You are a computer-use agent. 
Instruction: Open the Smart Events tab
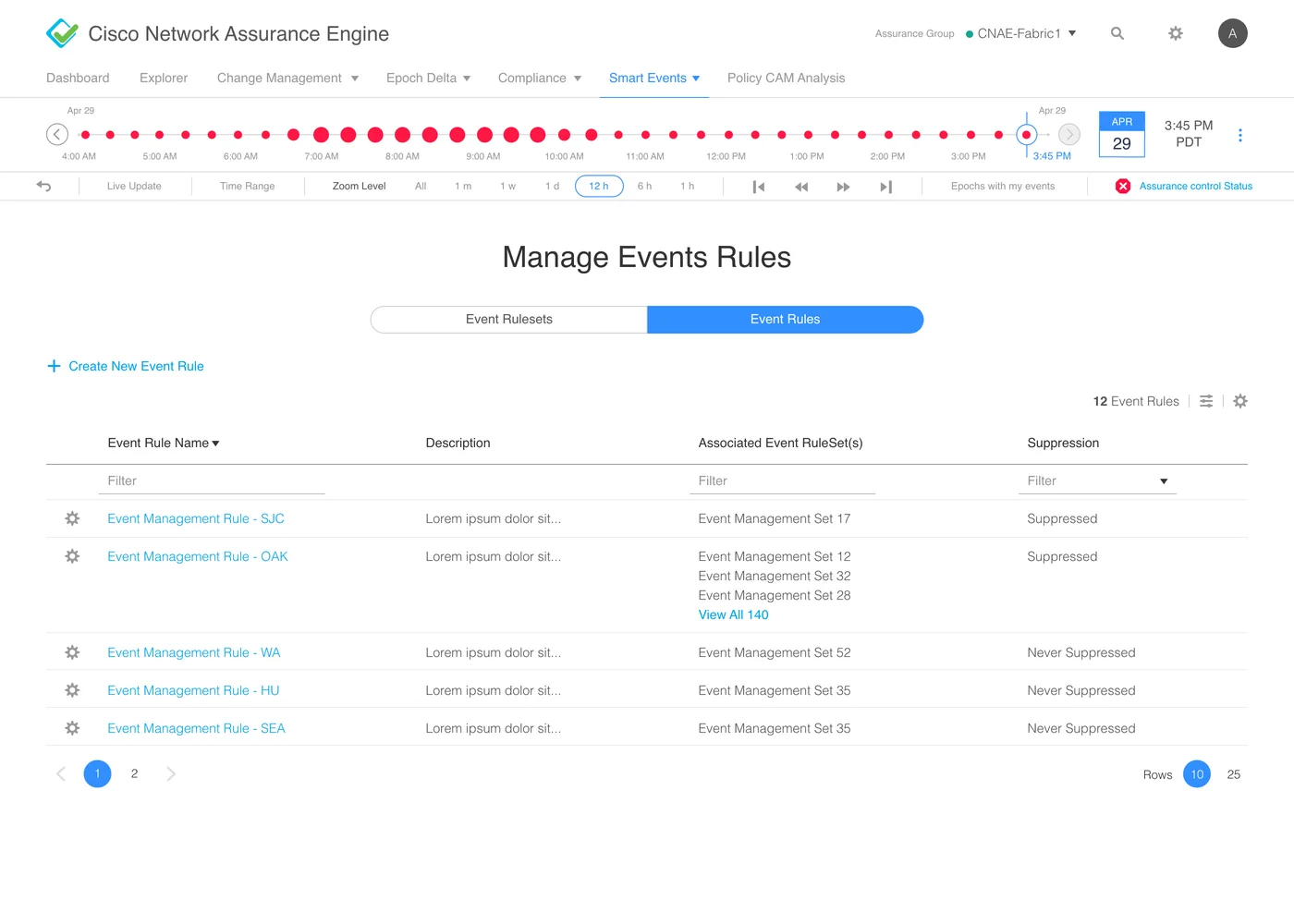coord(654,79)
